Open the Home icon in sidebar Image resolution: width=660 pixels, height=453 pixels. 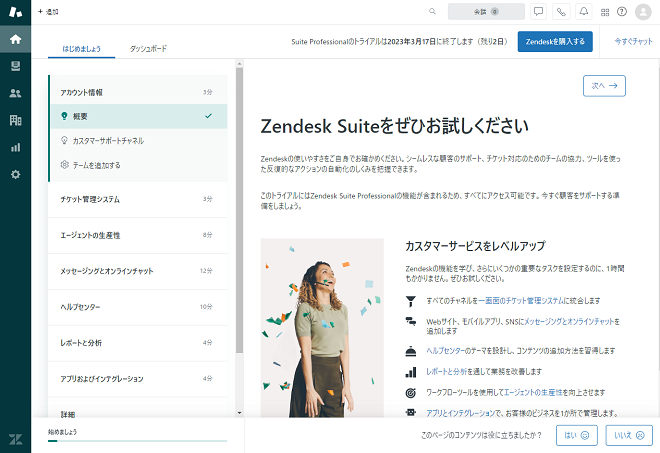(x=16, y=39)
